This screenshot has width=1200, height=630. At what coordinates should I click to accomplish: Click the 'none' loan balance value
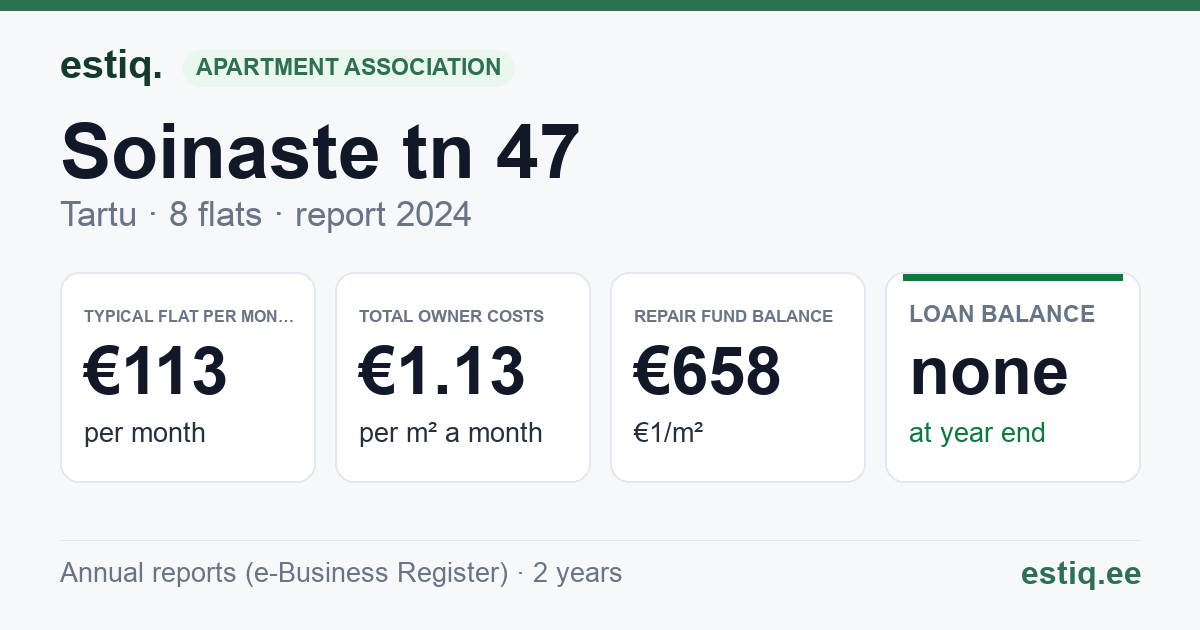(989, 372)
